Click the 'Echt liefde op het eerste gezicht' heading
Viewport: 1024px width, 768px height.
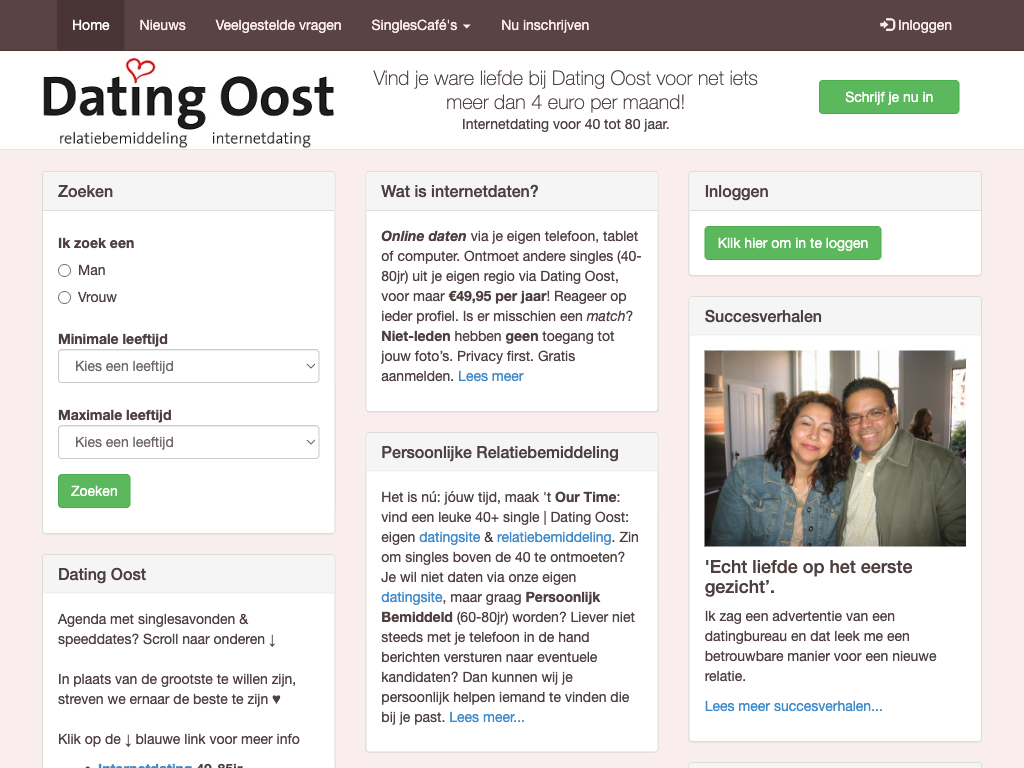coord(808,577)
